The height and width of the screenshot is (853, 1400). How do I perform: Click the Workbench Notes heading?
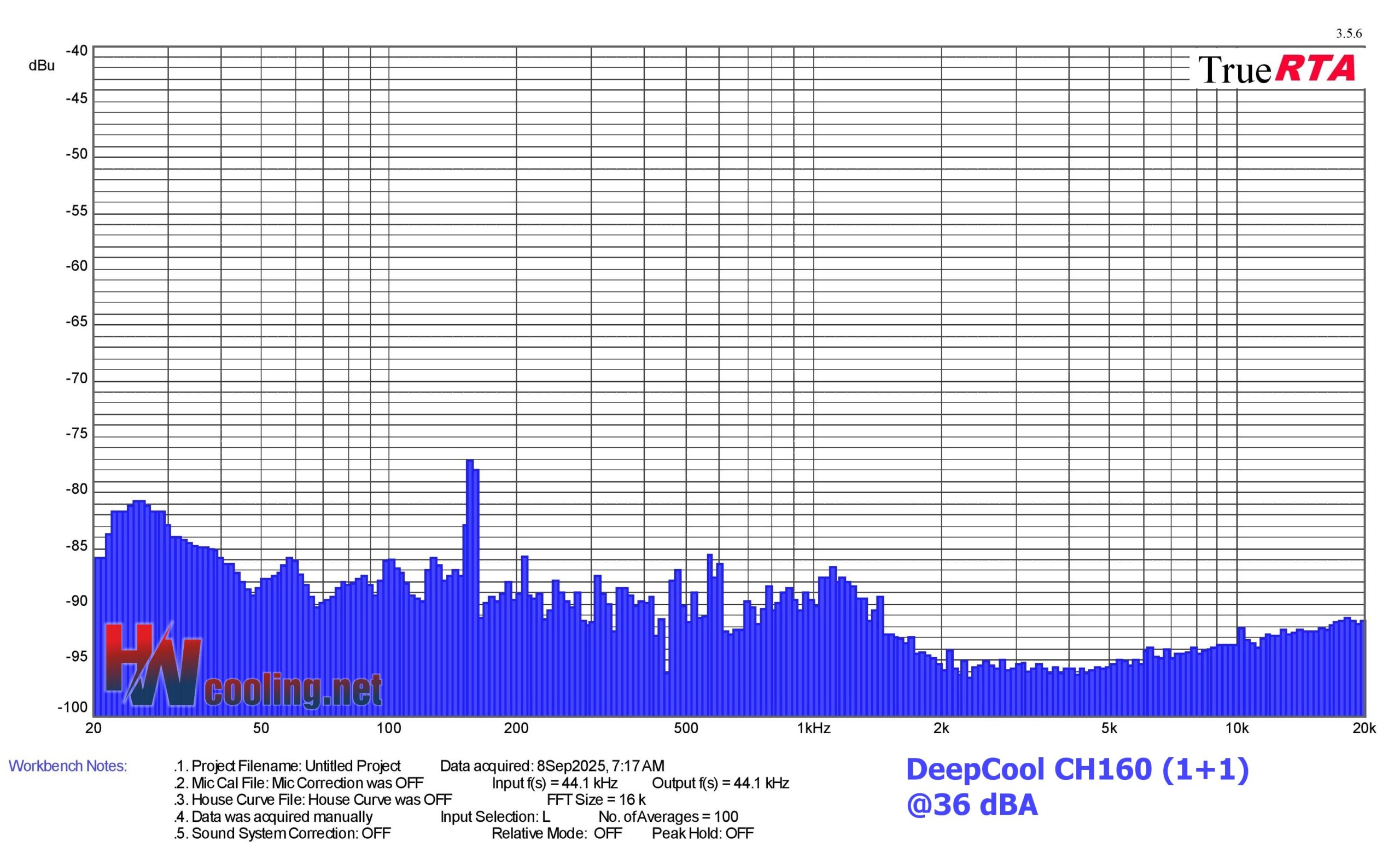(68, 766)
